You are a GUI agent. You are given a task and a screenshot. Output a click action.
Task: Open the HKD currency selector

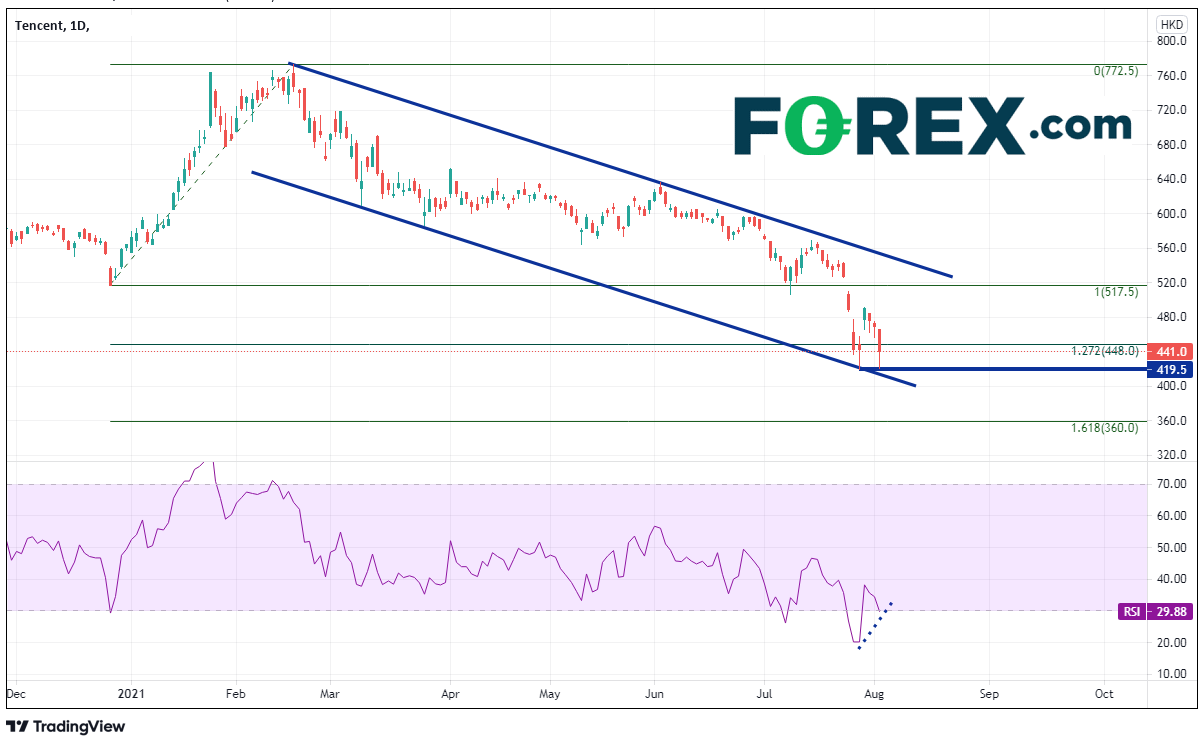[x=1171, y=24]
